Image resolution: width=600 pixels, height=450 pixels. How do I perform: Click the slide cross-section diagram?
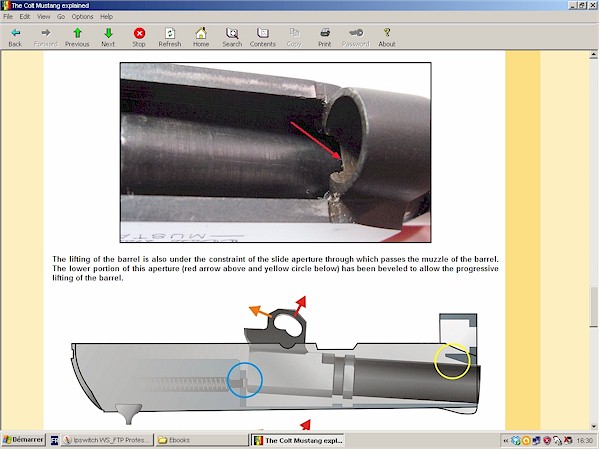(276, 360)
